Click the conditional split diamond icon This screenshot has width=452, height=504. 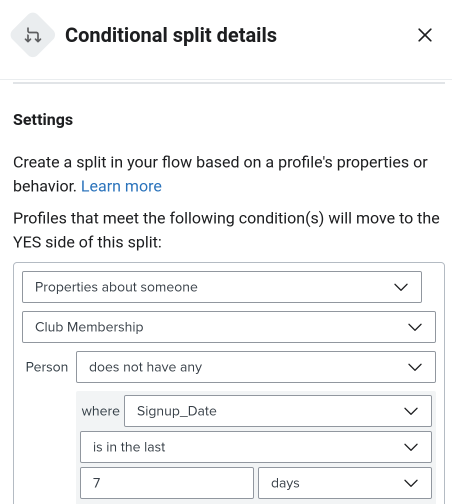pos(33,35)
